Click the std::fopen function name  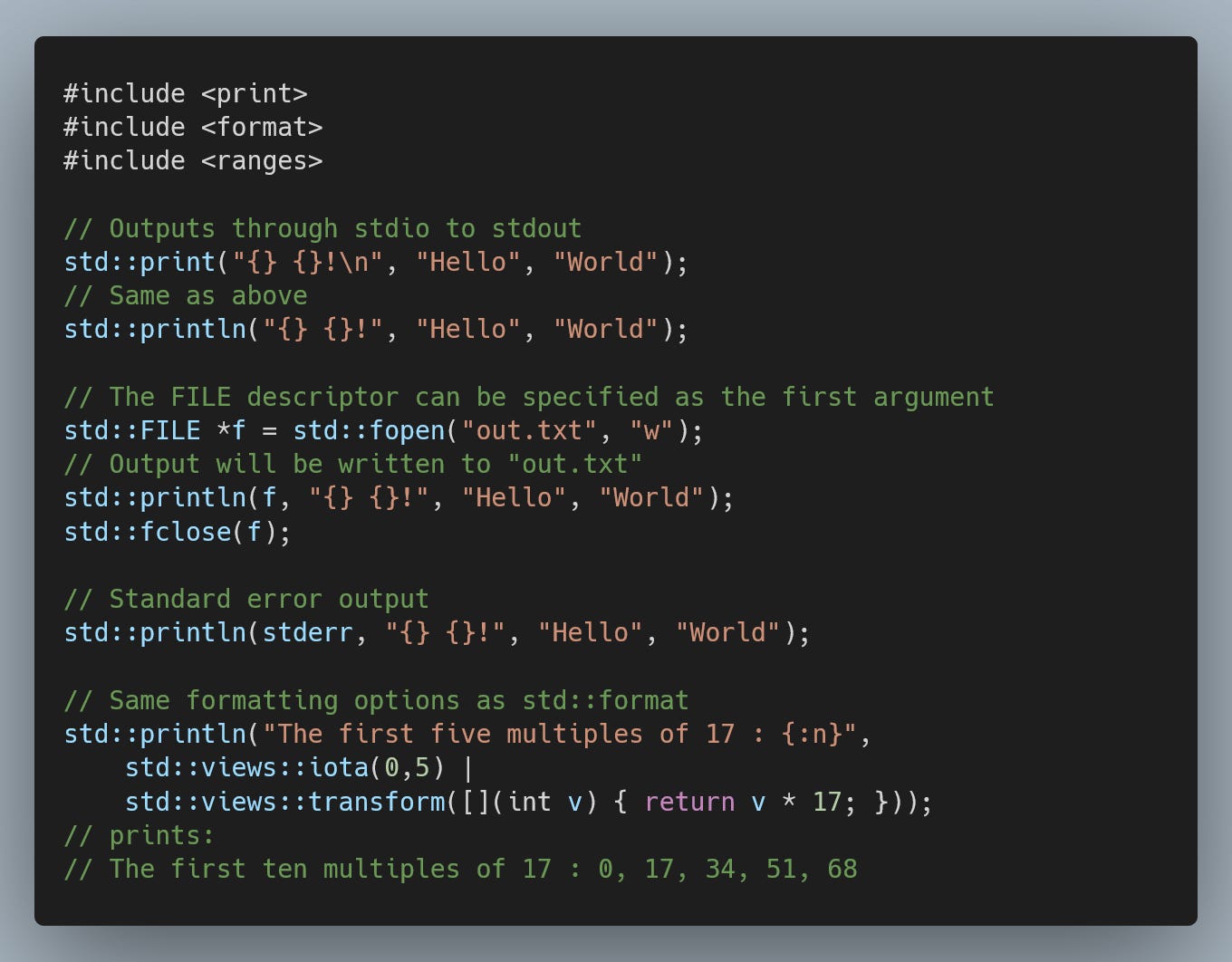click(371, 429)
